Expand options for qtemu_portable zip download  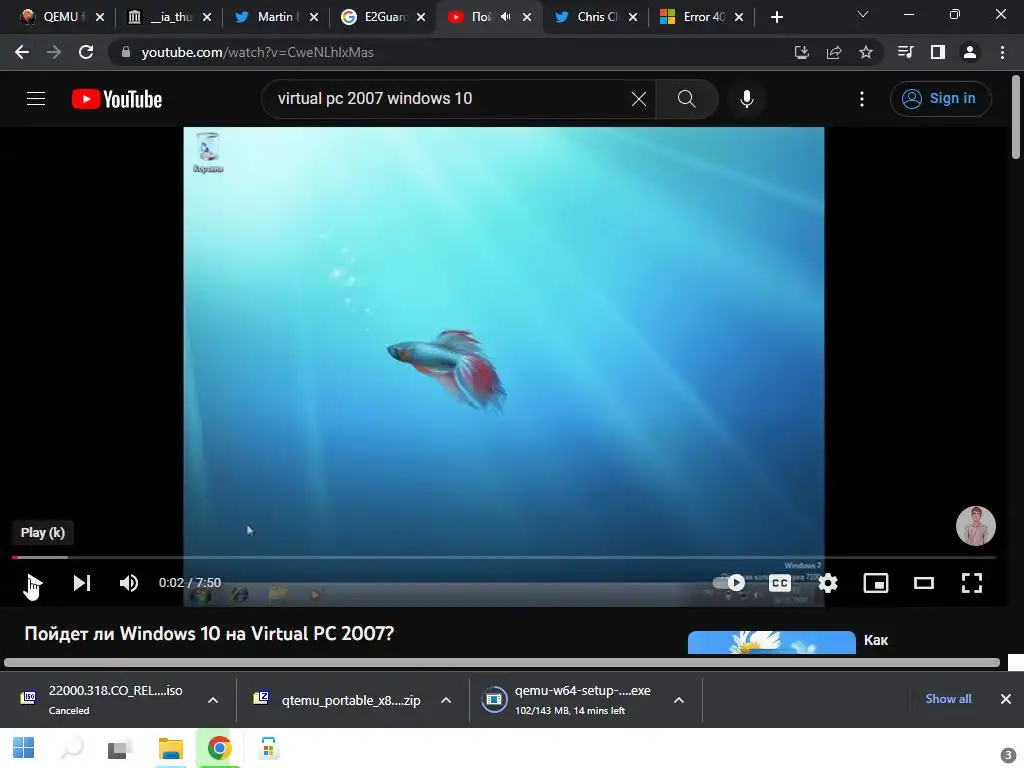pyautogui.click(x=446, y=700)
